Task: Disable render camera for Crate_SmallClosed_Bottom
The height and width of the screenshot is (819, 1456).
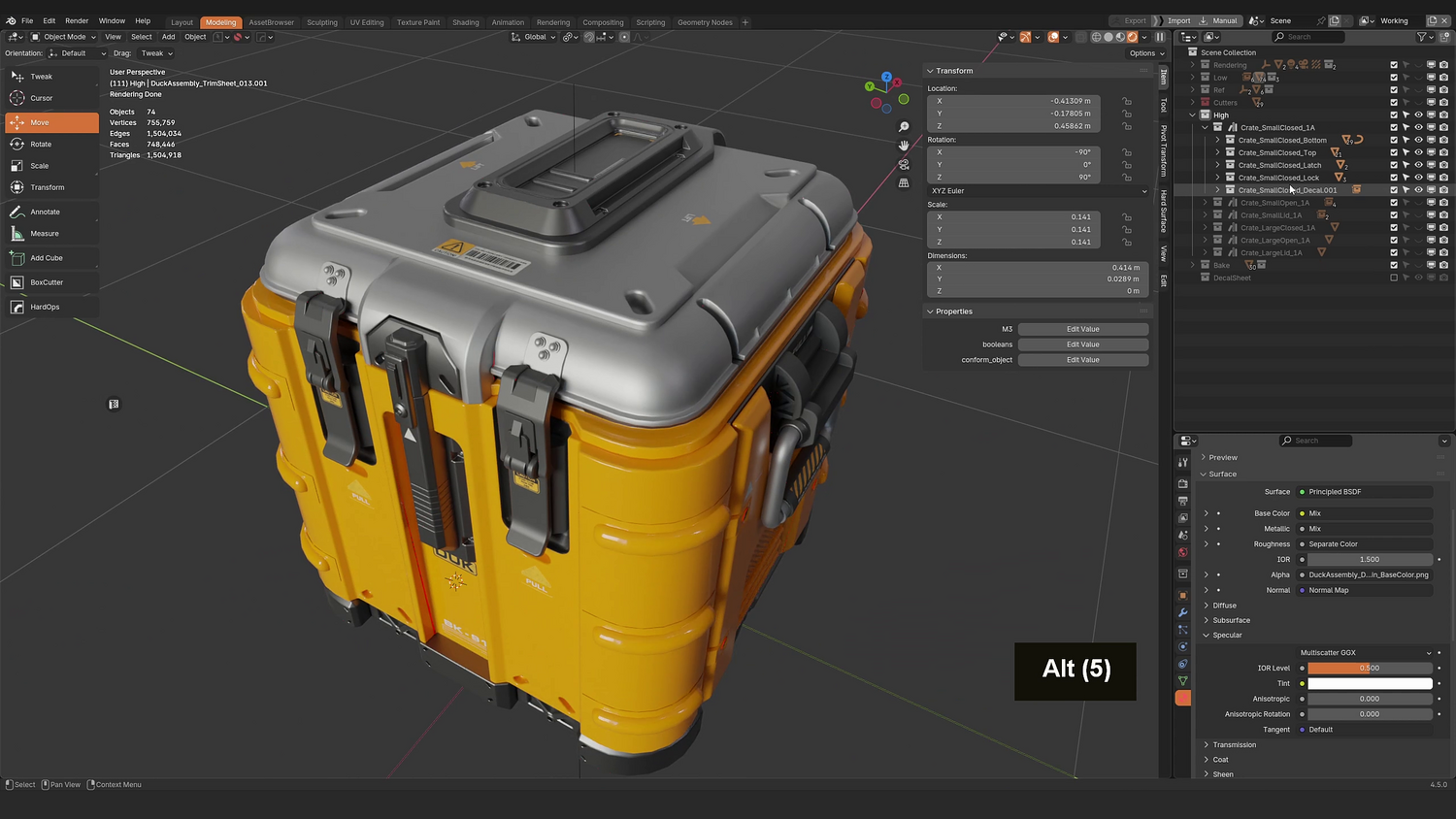Action: (x=1443, y=140)
